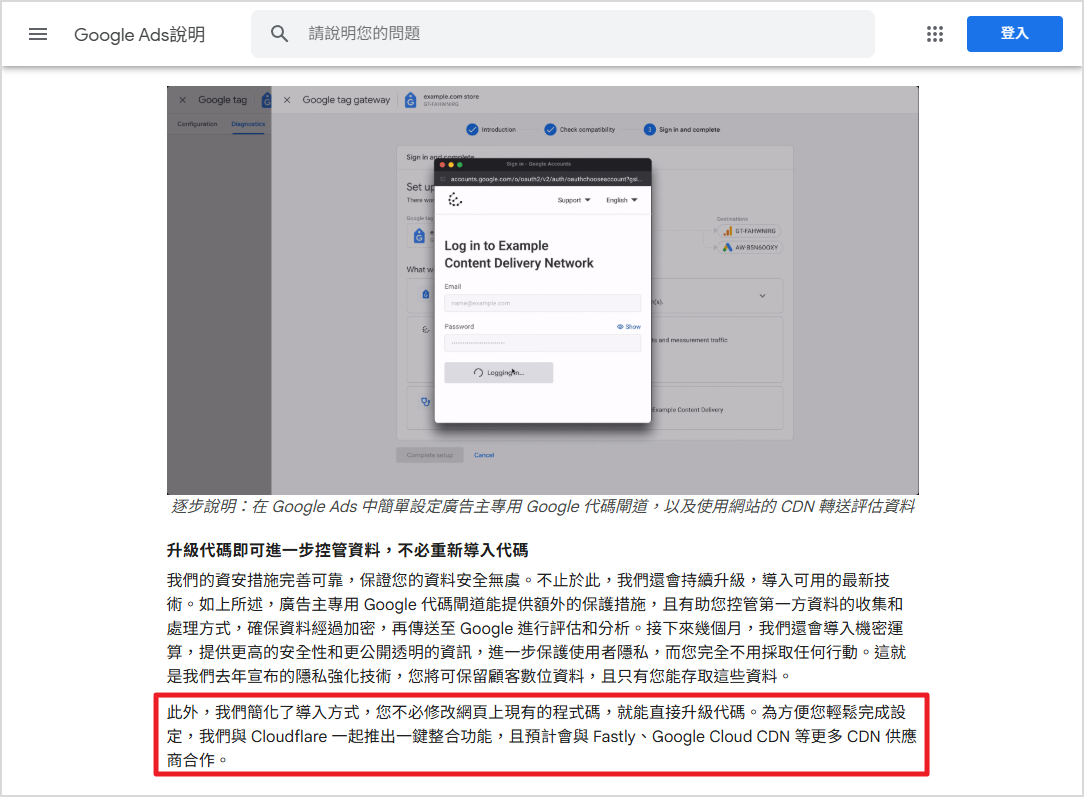This screenshot has height=797, width=1084.
Task: Click the caption starting 逐步說明
Action: 543,507
